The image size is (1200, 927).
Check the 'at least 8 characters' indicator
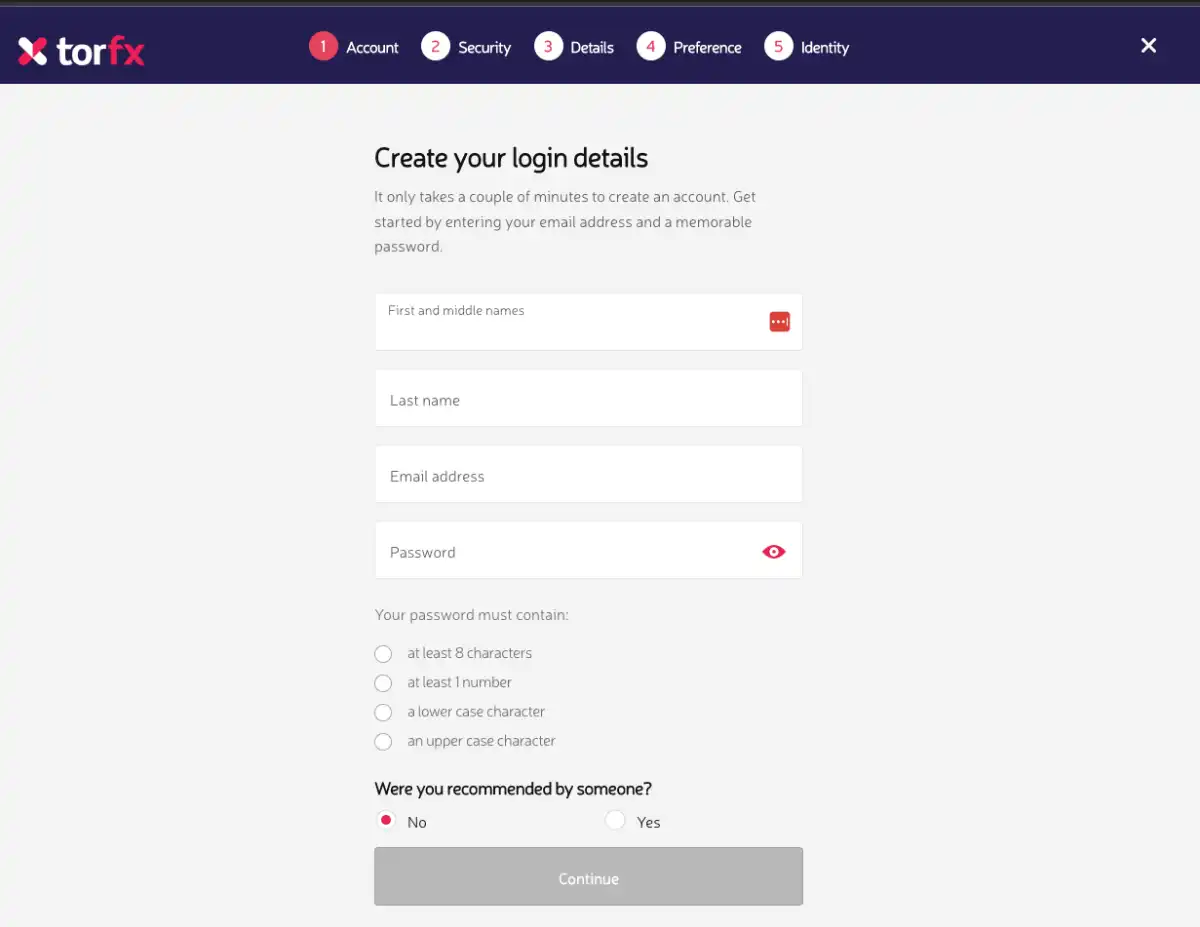[383, 653]
